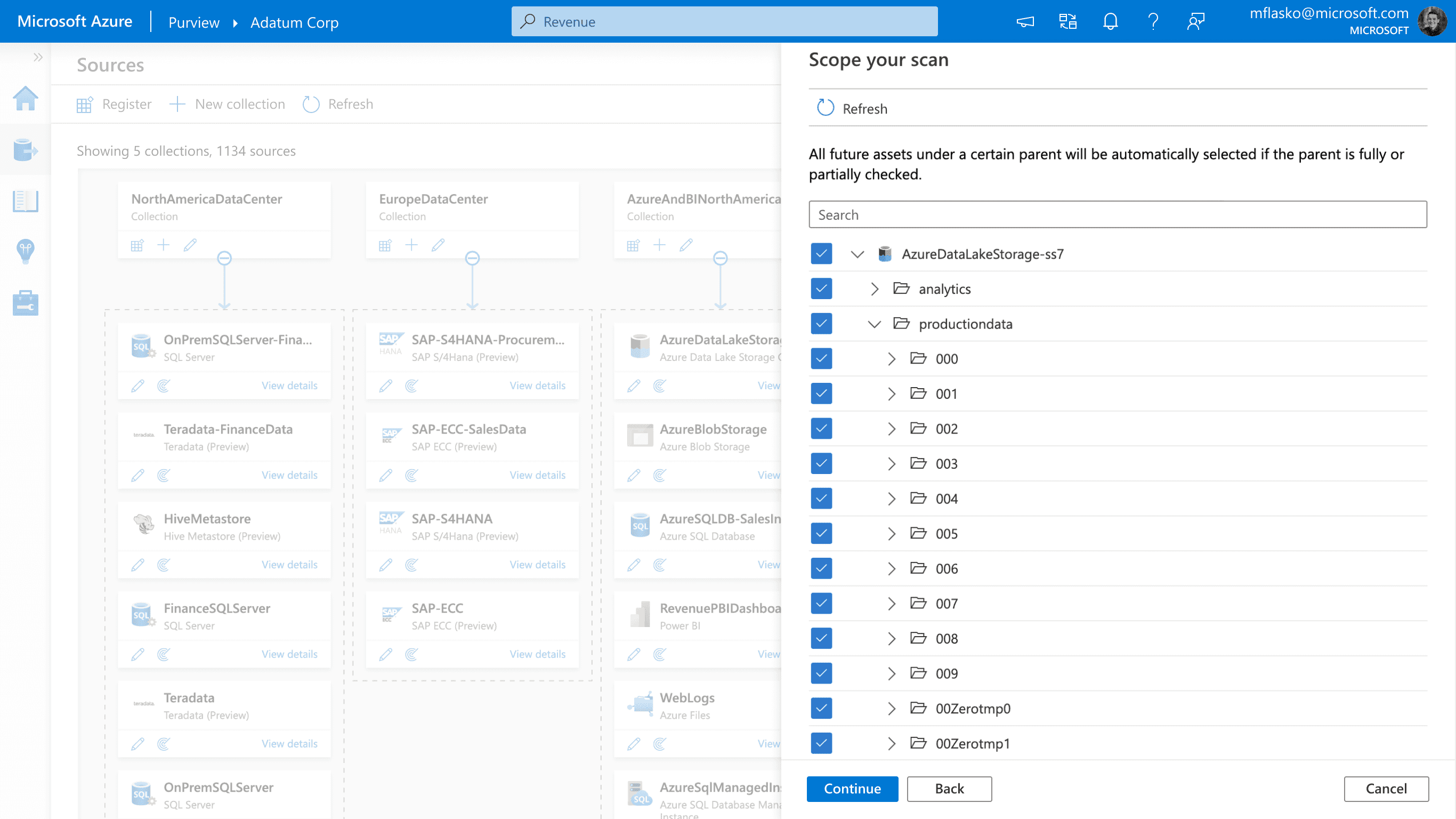This screenshot has height=819, width=1456.
Task: Uncheck the analytics folder checkbox
Action: 821,289
